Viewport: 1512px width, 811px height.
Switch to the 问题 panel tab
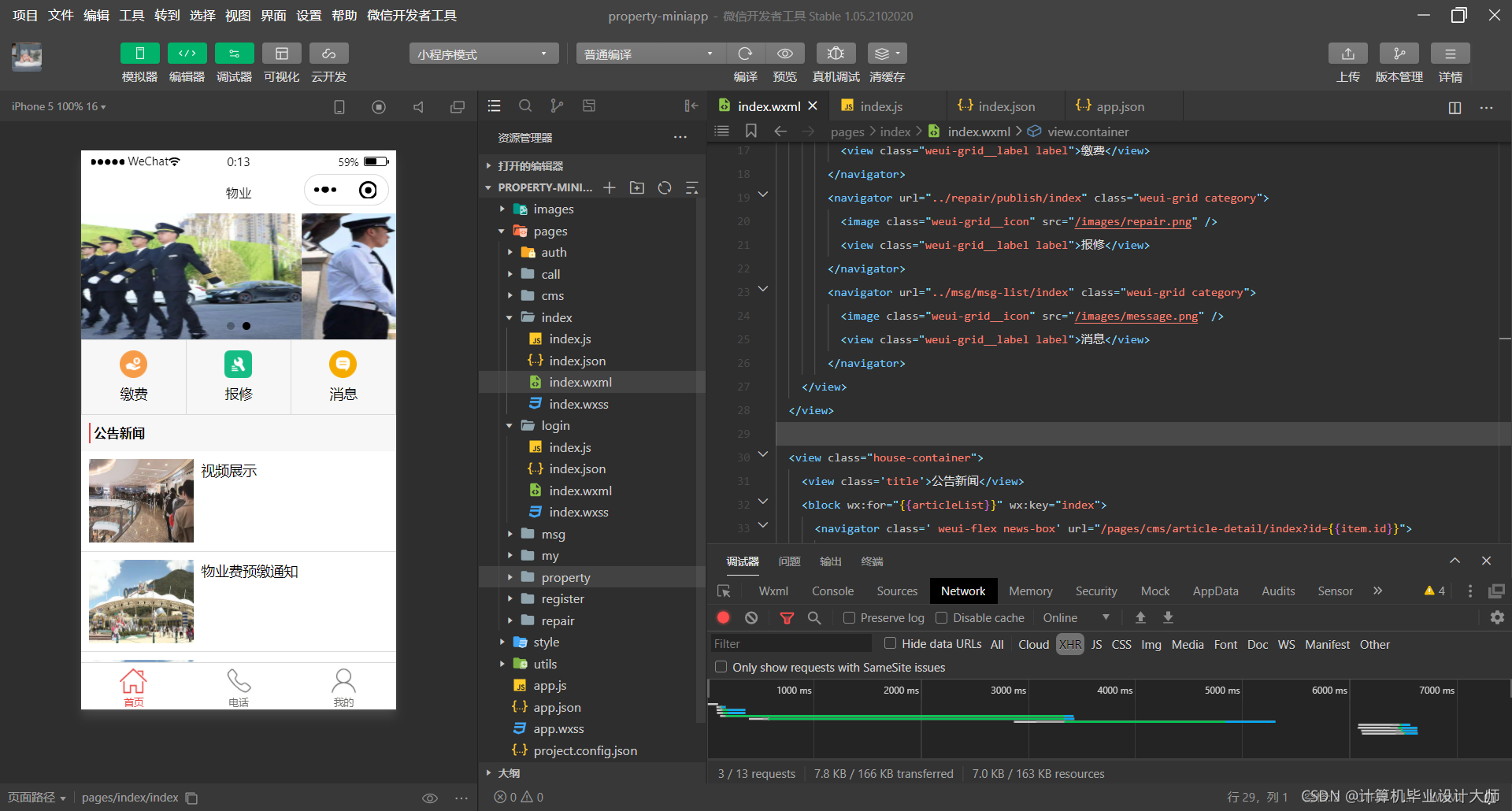pos(789,561)
